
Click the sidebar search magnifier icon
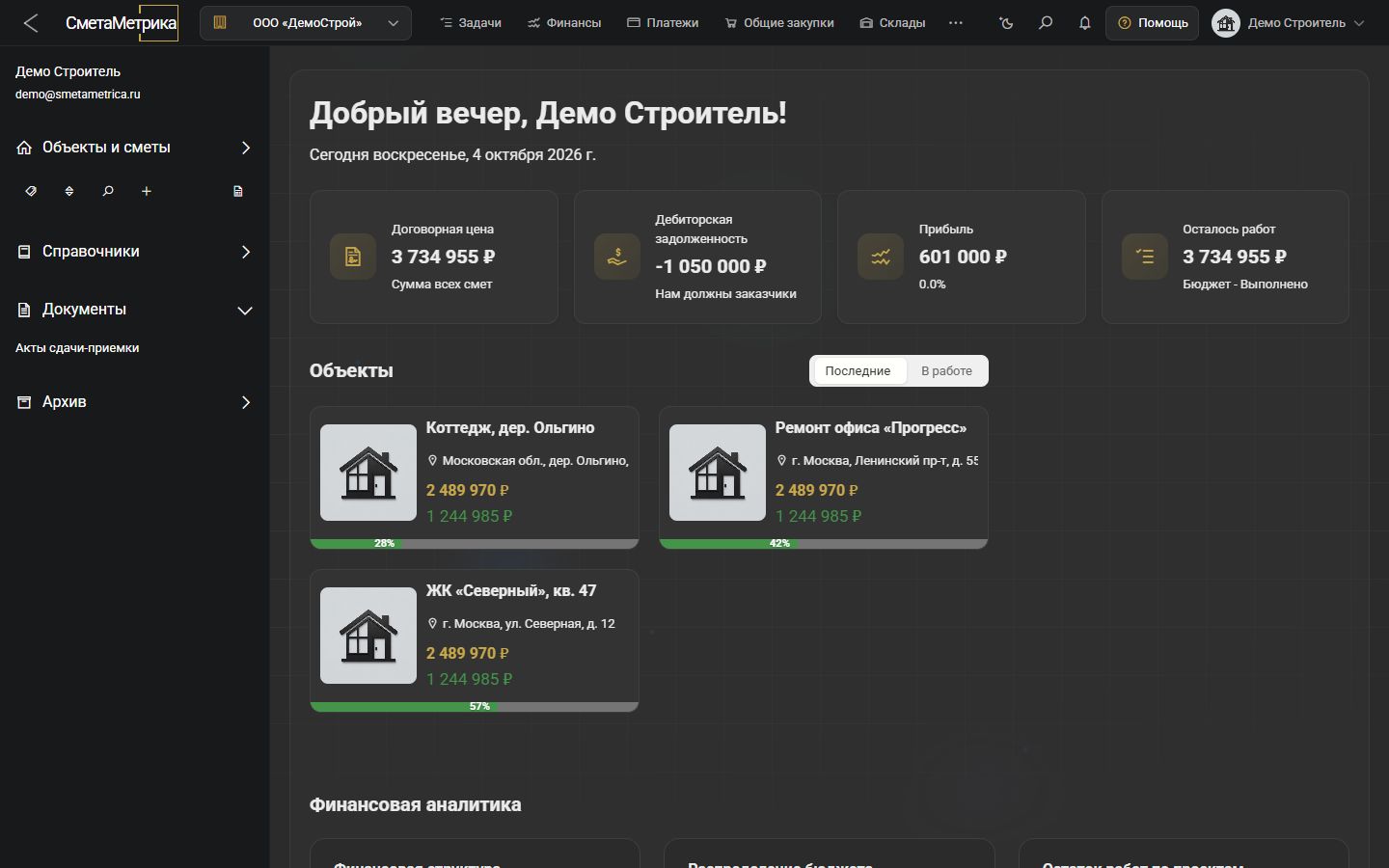click(108, 191)
